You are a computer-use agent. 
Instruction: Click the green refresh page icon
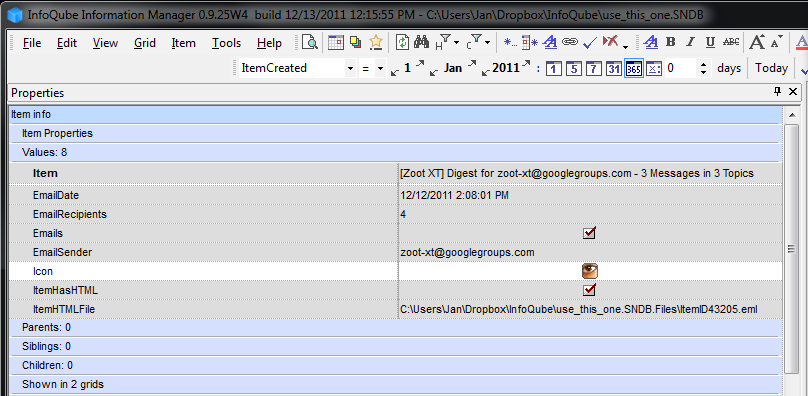click(x=402, y=42)
